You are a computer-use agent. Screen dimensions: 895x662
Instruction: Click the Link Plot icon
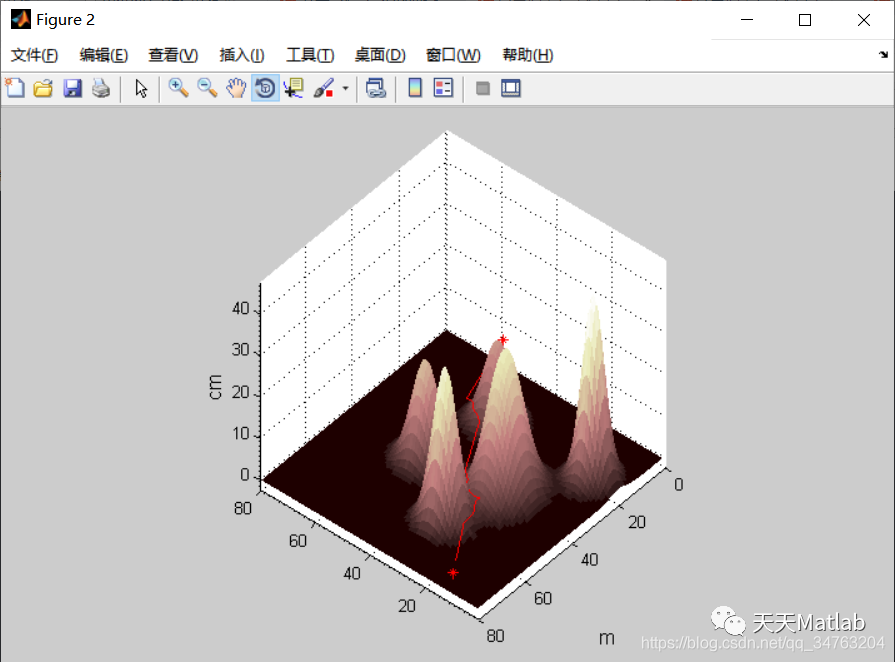[x=376, y=88]
